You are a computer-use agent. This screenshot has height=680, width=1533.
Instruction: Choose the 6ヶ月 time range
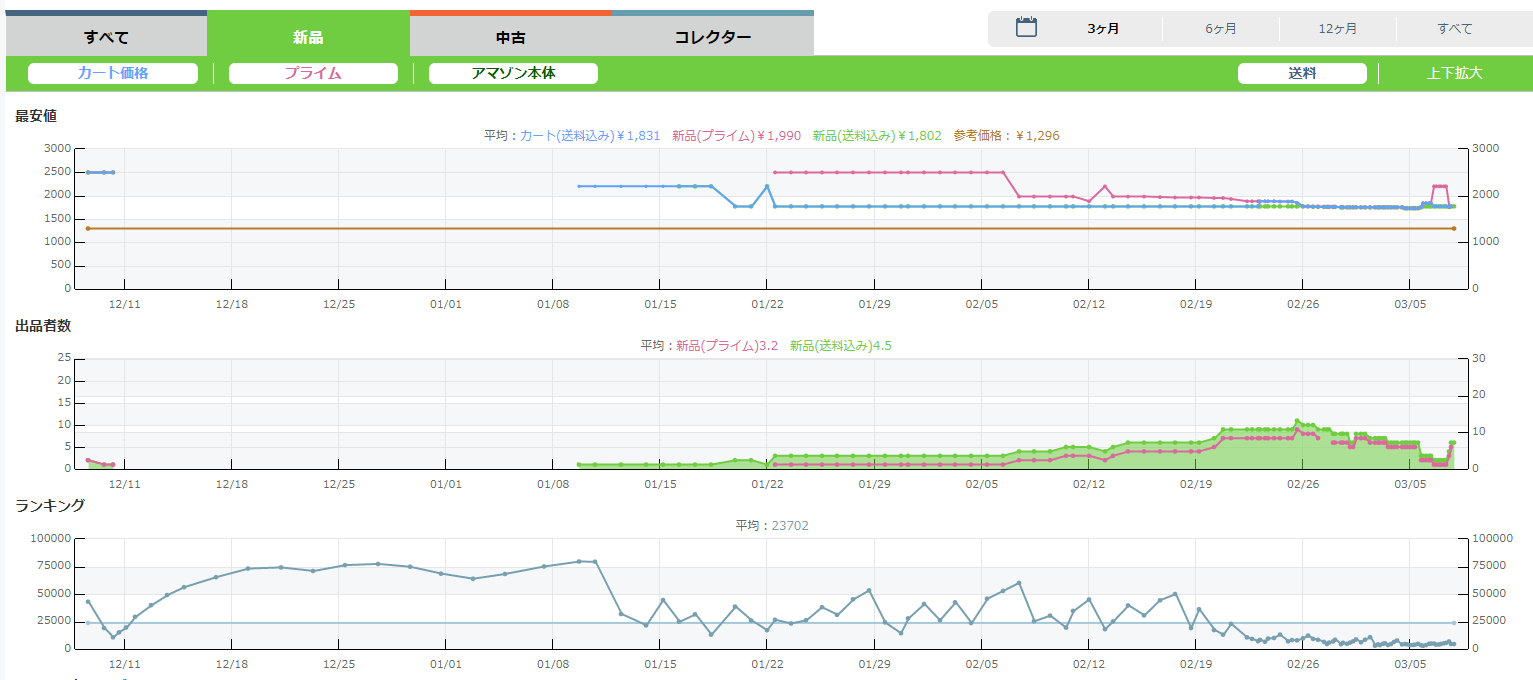(1220, 29)
